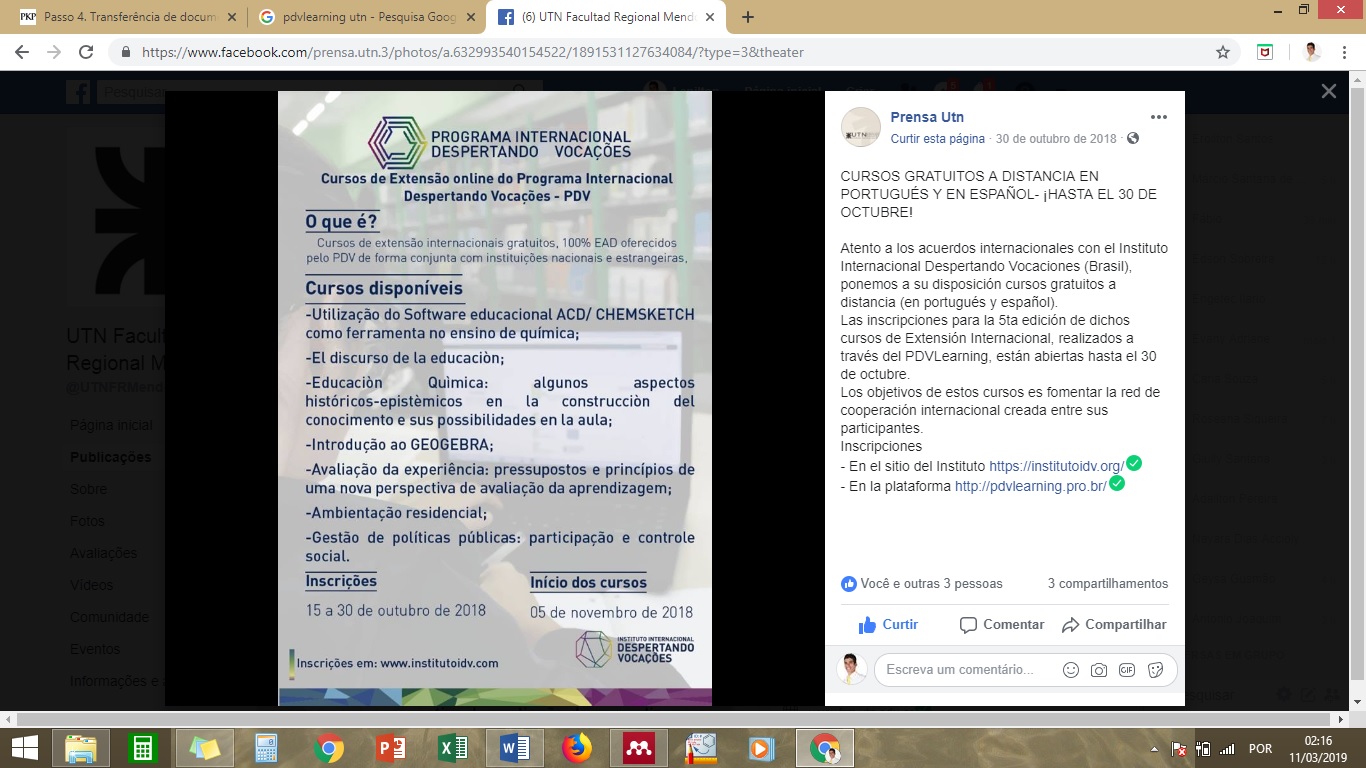Click the emoji icon in comment box

click(x=1071, y=670)
